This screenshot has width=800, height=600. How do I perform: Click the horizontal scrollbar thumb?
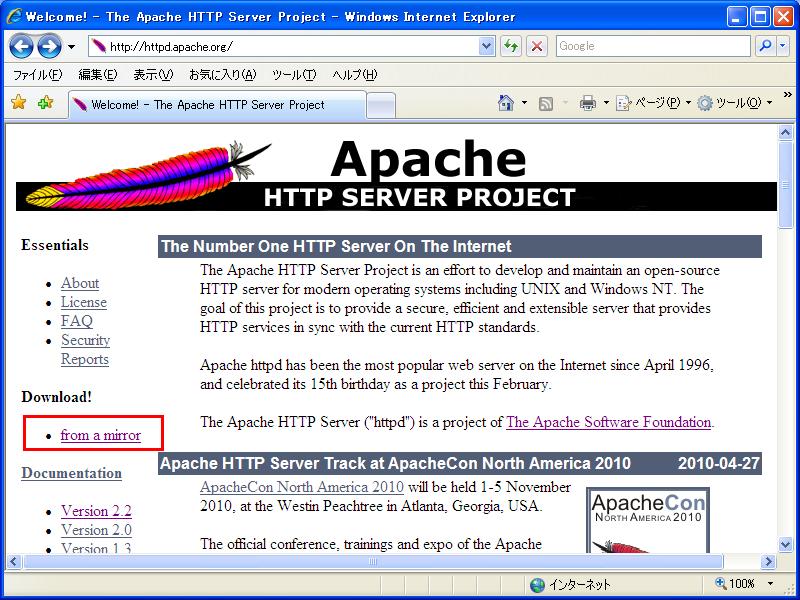[x=373, y=562]
